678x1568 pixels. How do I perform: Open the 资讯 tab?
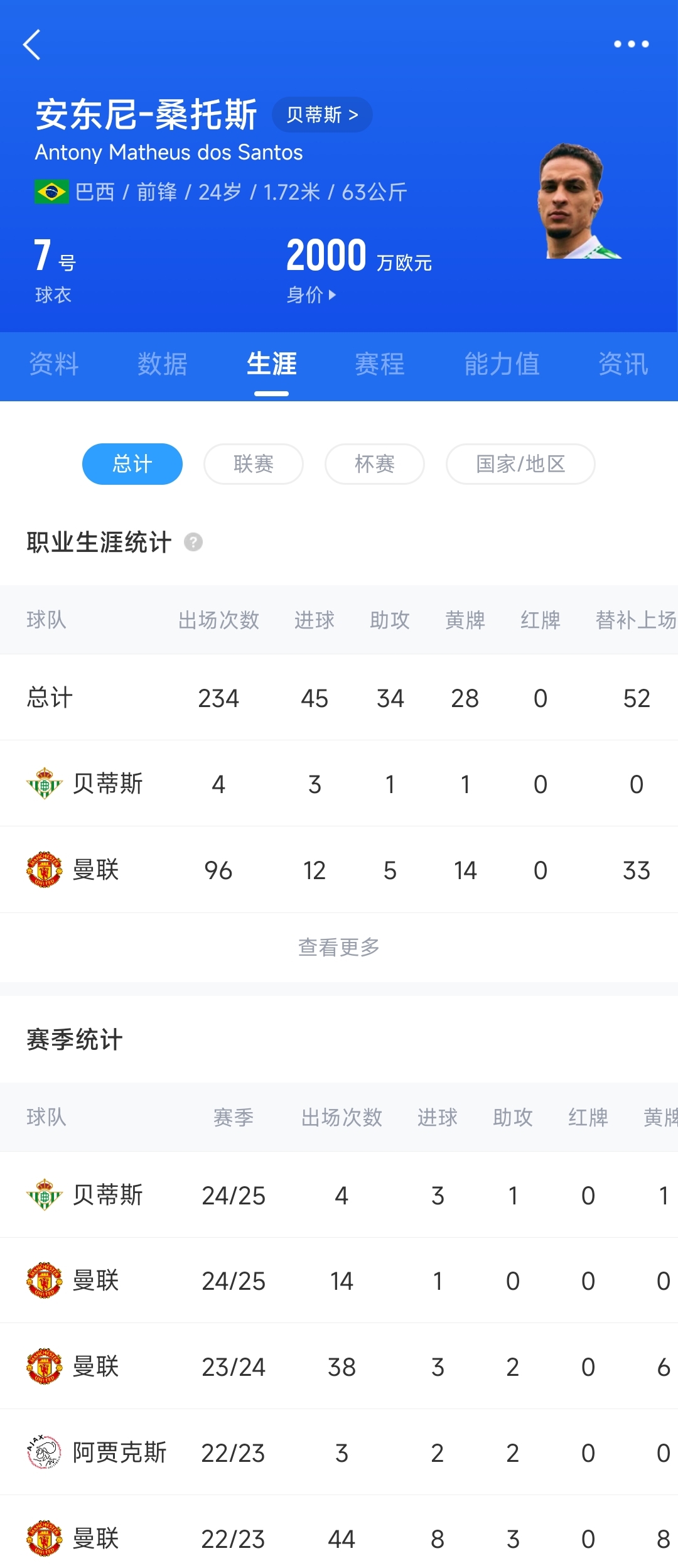pyautogui.click(x=623, y=364)
